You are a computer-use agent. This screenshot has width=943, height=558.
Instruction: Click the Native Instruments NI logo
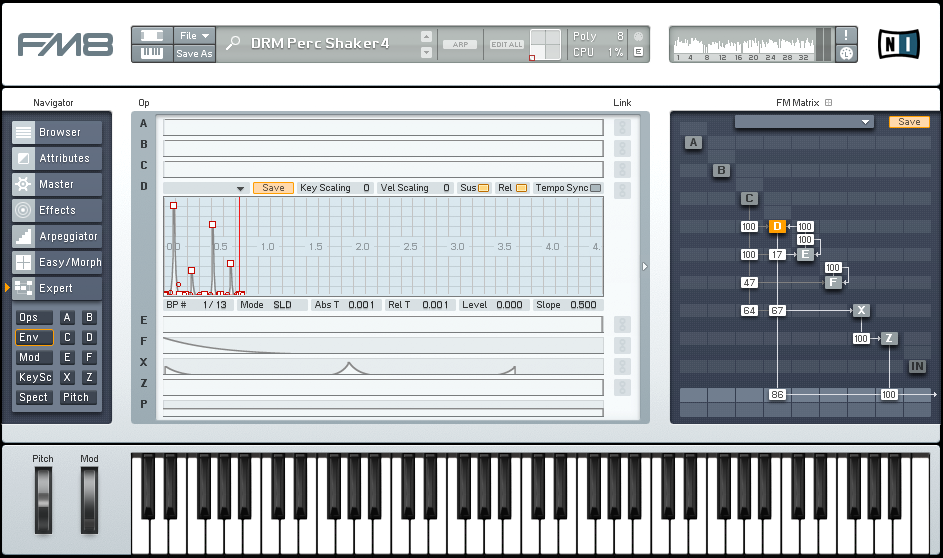point(898,44)
